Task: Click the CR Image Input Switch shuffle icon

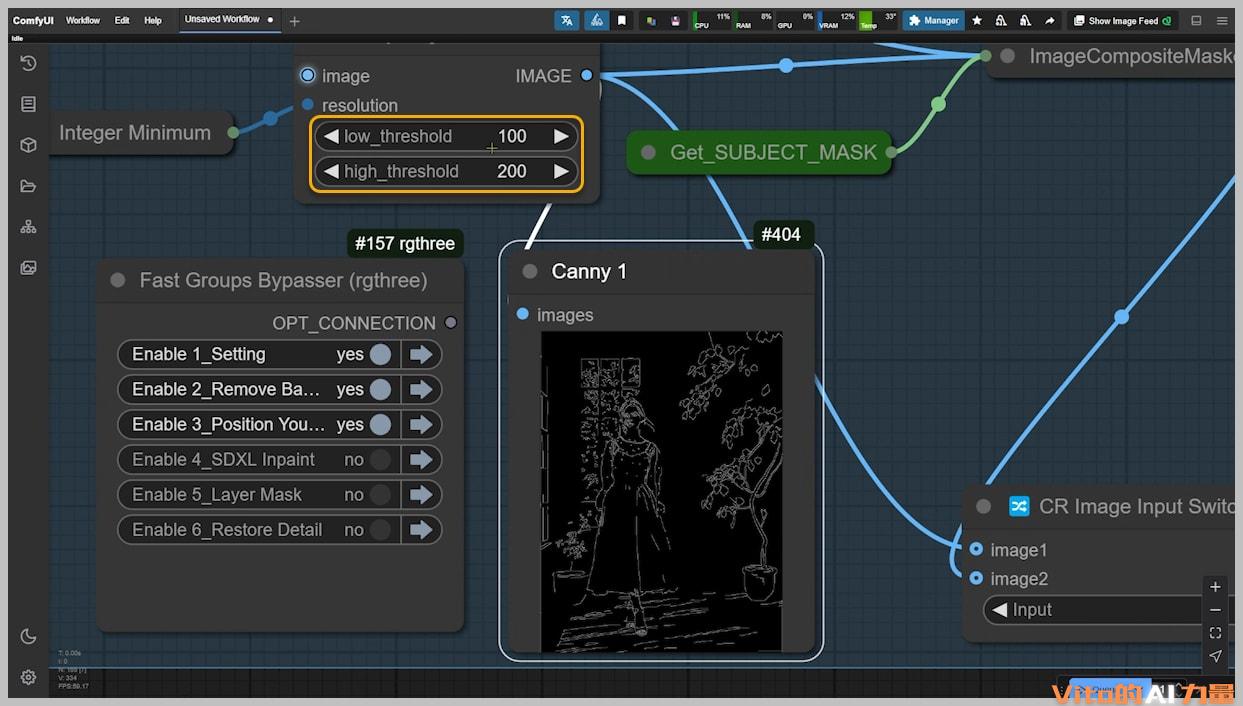Action: coord(1019,506)
